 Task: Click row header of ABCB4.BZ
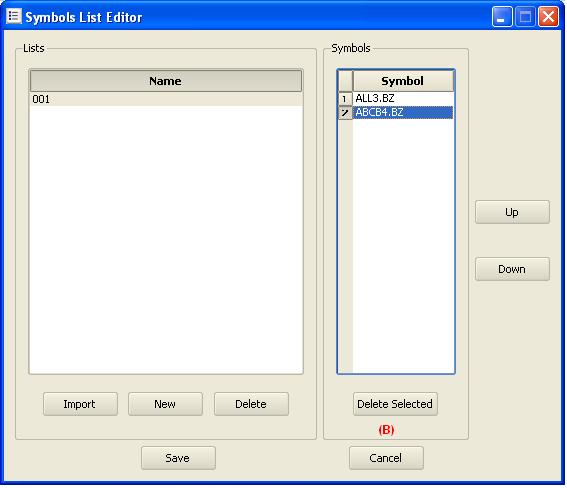pos(345,113)
